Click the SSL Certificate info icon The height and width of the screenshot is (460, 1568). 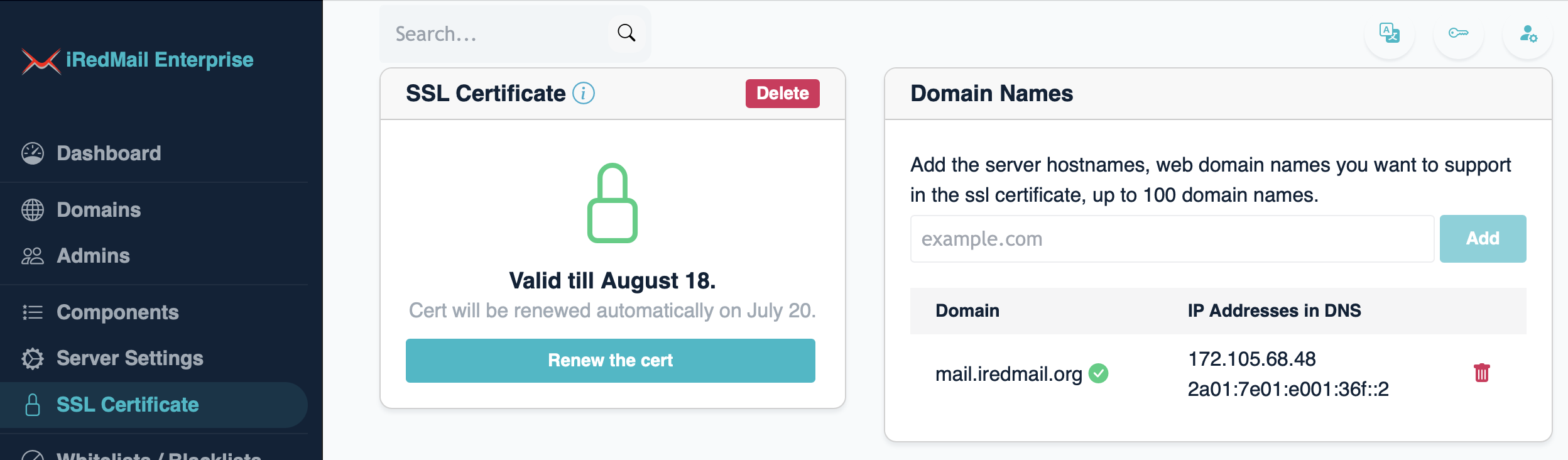584,93
